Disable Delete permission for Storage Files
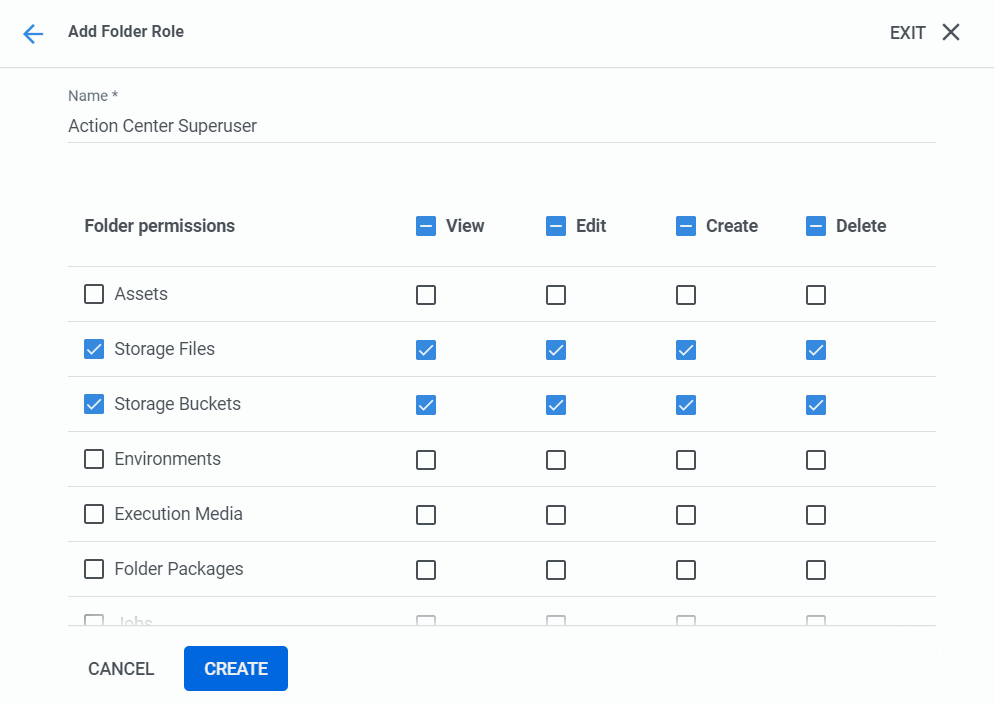The height and width of the screenshot is (703, 994). [816, 350]
